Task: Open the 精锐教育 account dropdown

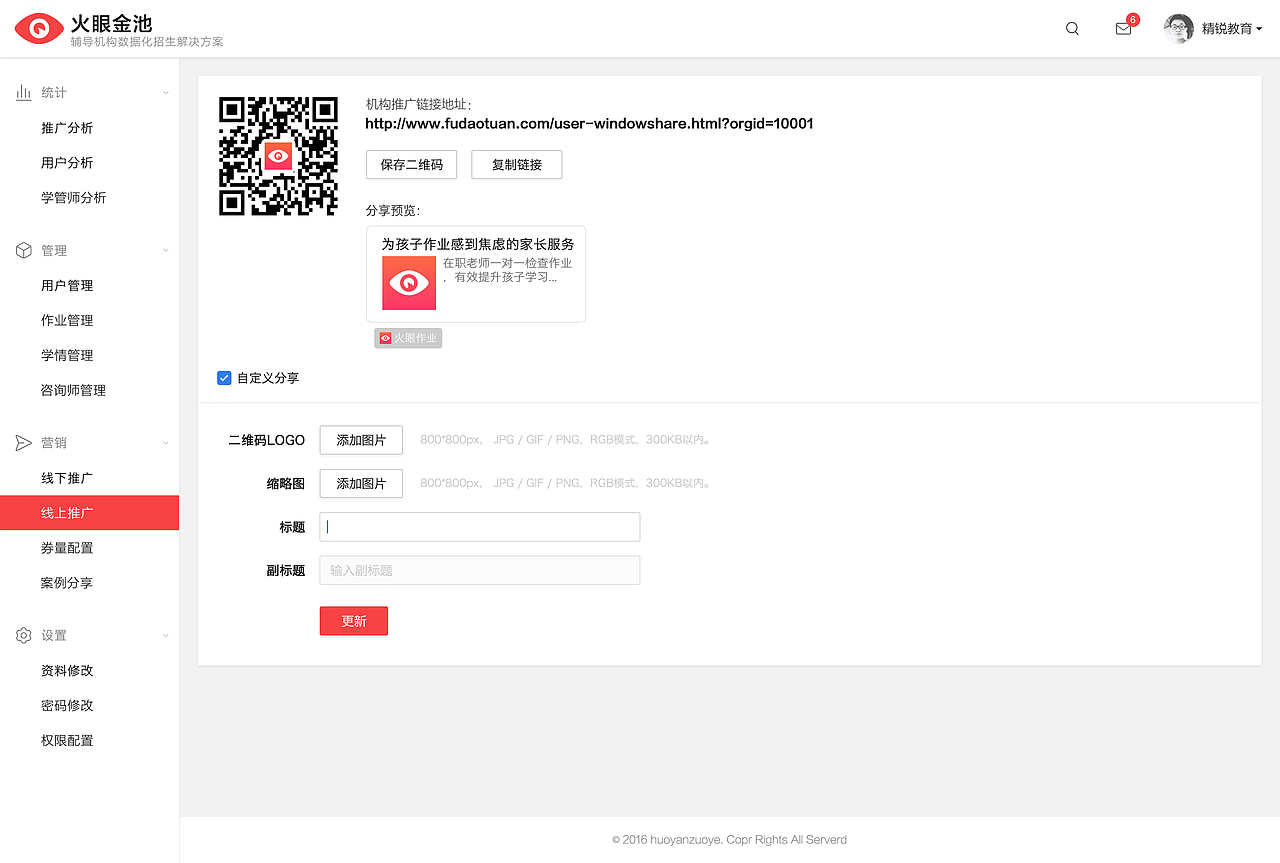Action: 1232,29
